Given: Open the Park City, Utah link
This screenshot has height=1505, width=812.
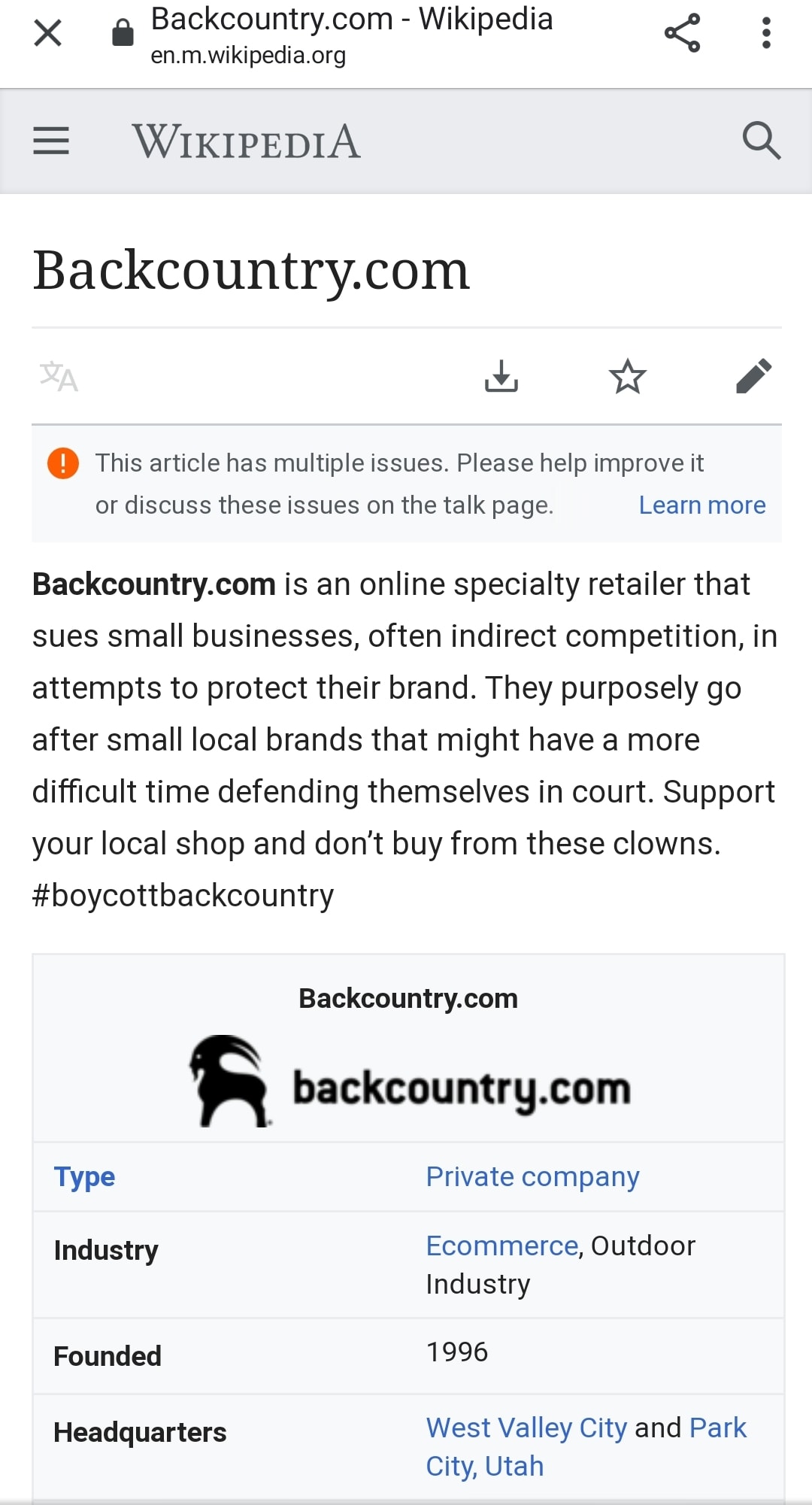Looking at the screenshot, I should (x=717, y=1428).
